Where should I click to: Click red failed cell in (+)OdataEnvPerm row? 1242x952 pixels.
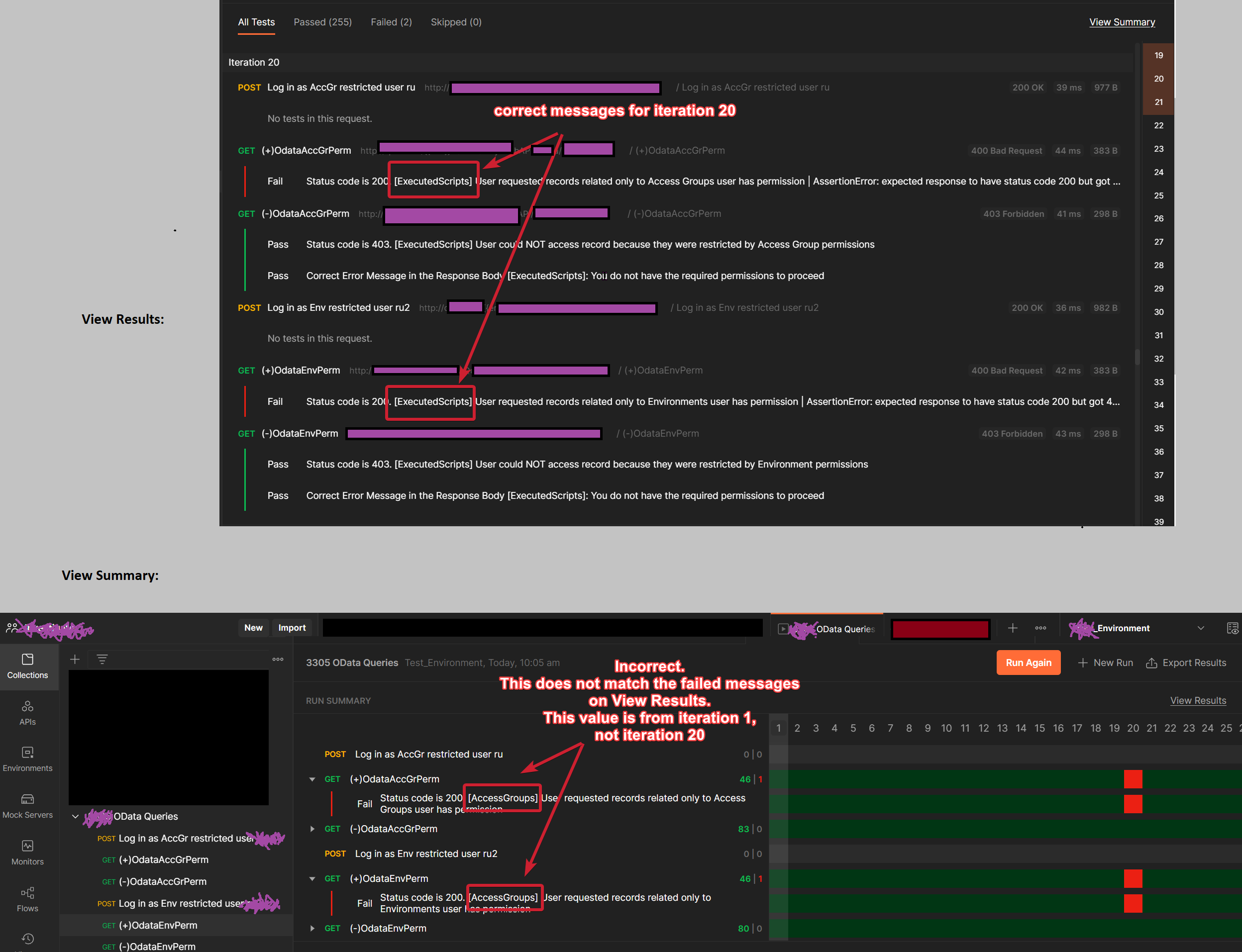[x=1133, y=878]
